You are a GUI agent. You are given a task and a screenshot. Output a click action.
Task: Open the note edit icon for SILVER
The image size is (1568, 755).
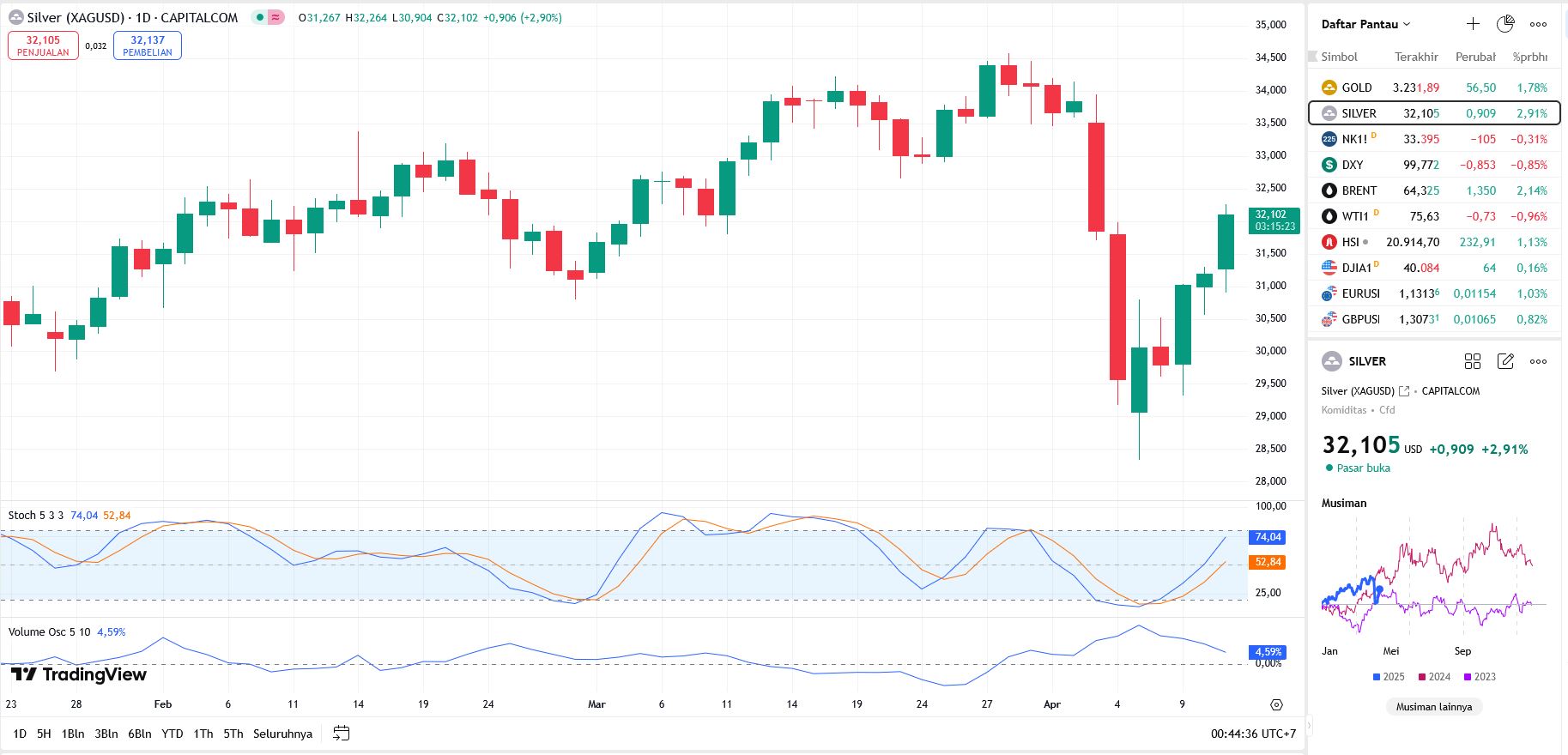coord(1505,361)
